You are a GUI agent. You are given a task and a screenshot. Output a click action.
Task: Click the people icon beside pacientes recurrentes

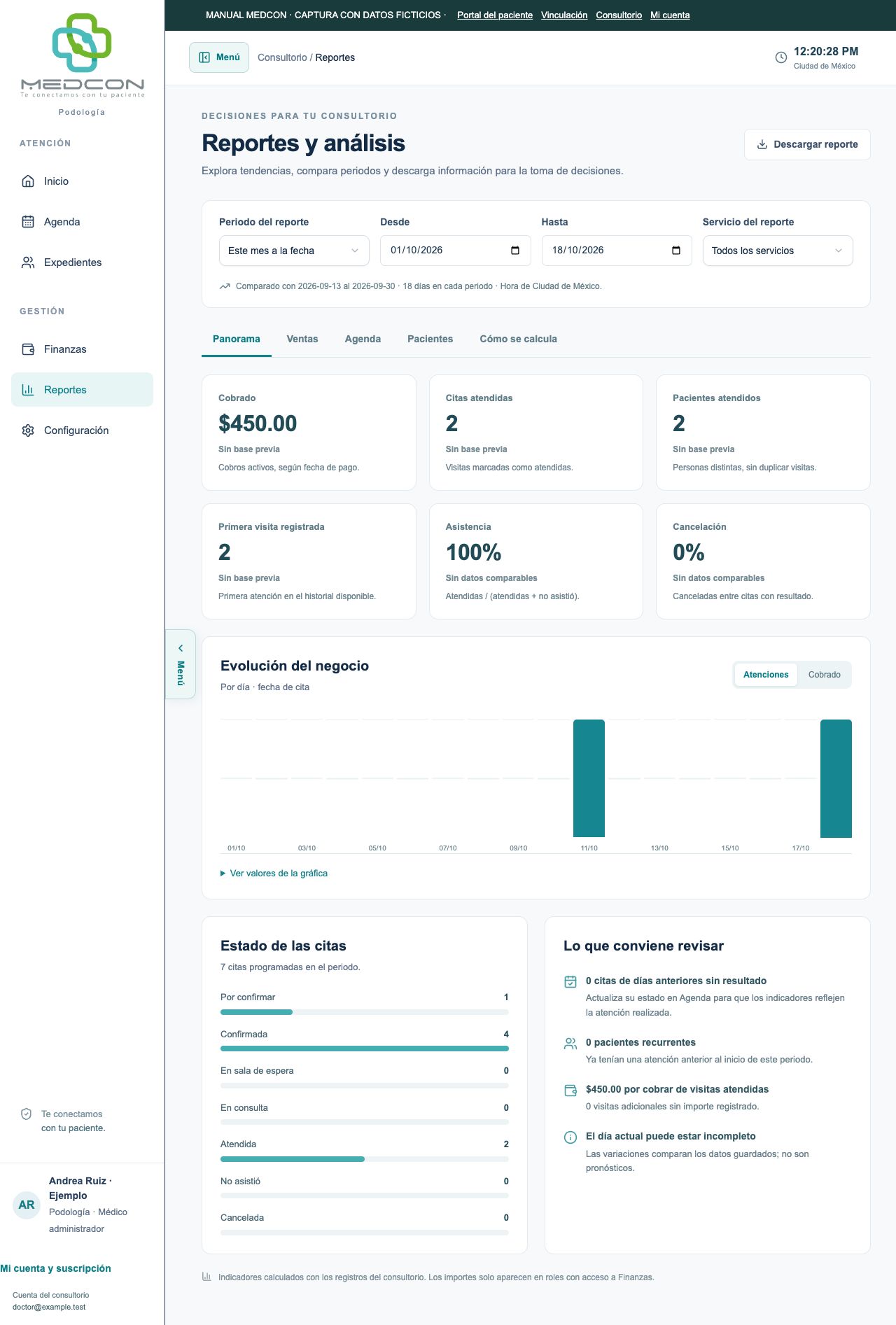coord(570,1043)
